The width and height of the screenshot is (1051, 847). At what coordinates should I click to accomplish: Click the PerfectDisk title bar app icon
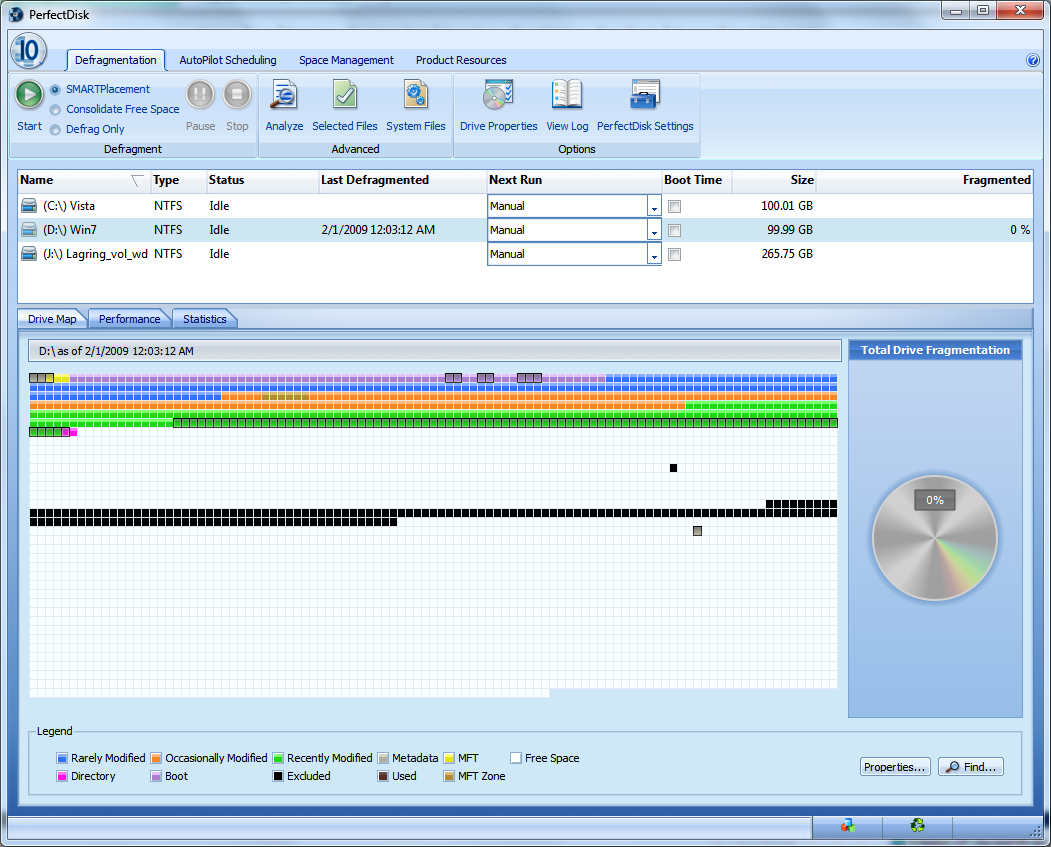[16, 14]
